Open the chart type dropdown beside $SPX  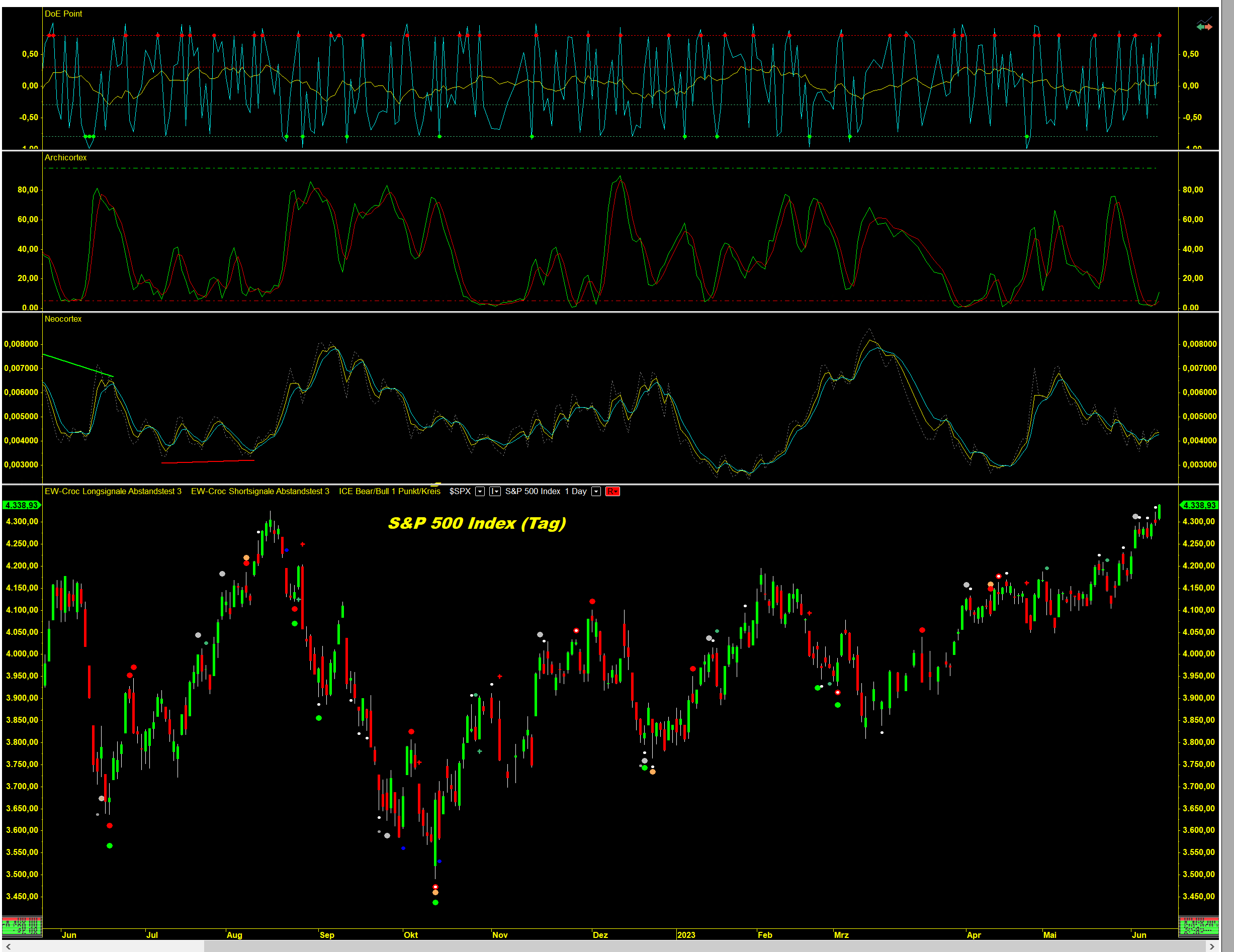point(495,491)
